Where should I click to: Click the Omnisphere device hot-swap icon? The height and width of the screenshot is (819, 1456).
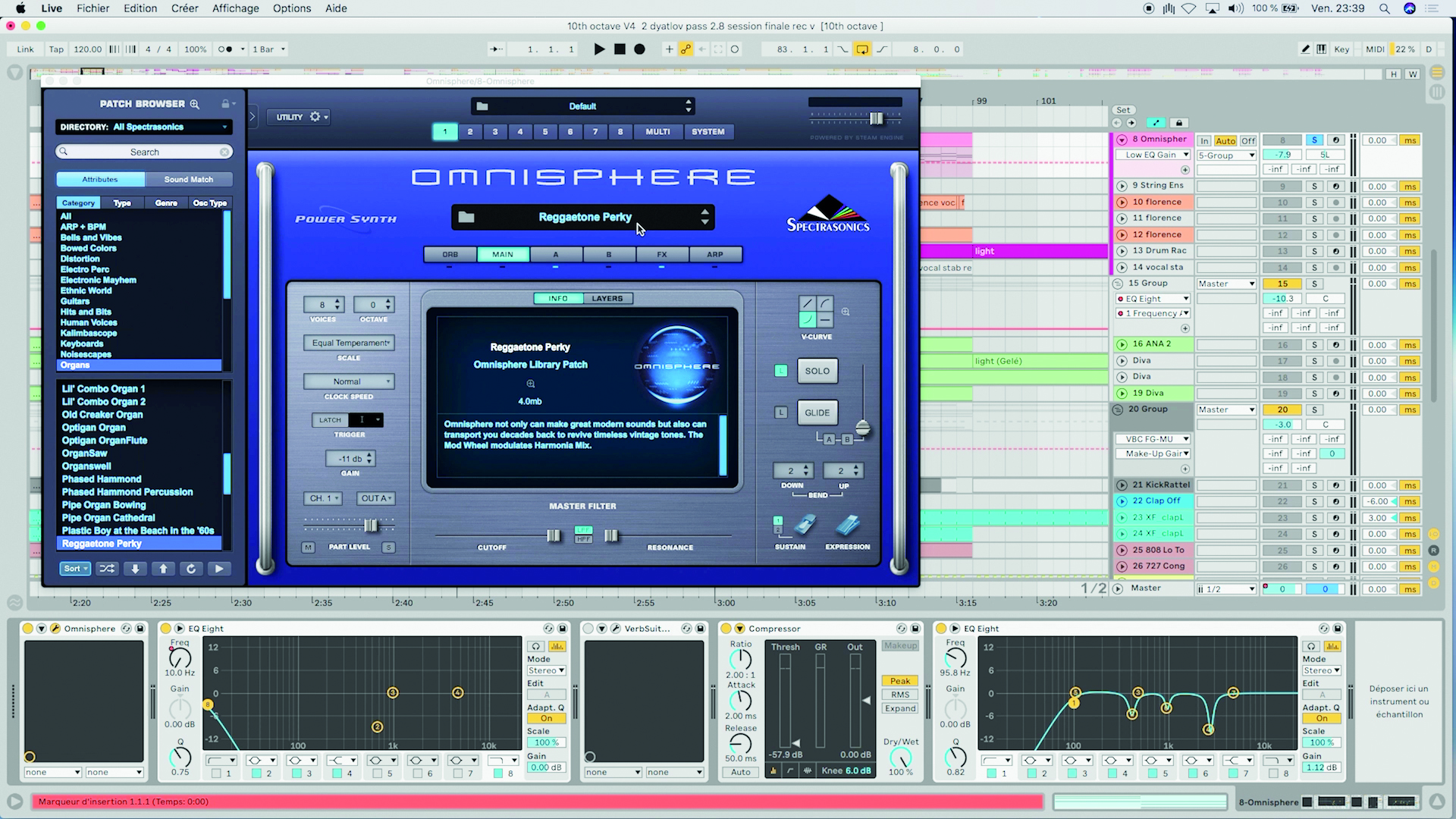(x=127, y=629)
